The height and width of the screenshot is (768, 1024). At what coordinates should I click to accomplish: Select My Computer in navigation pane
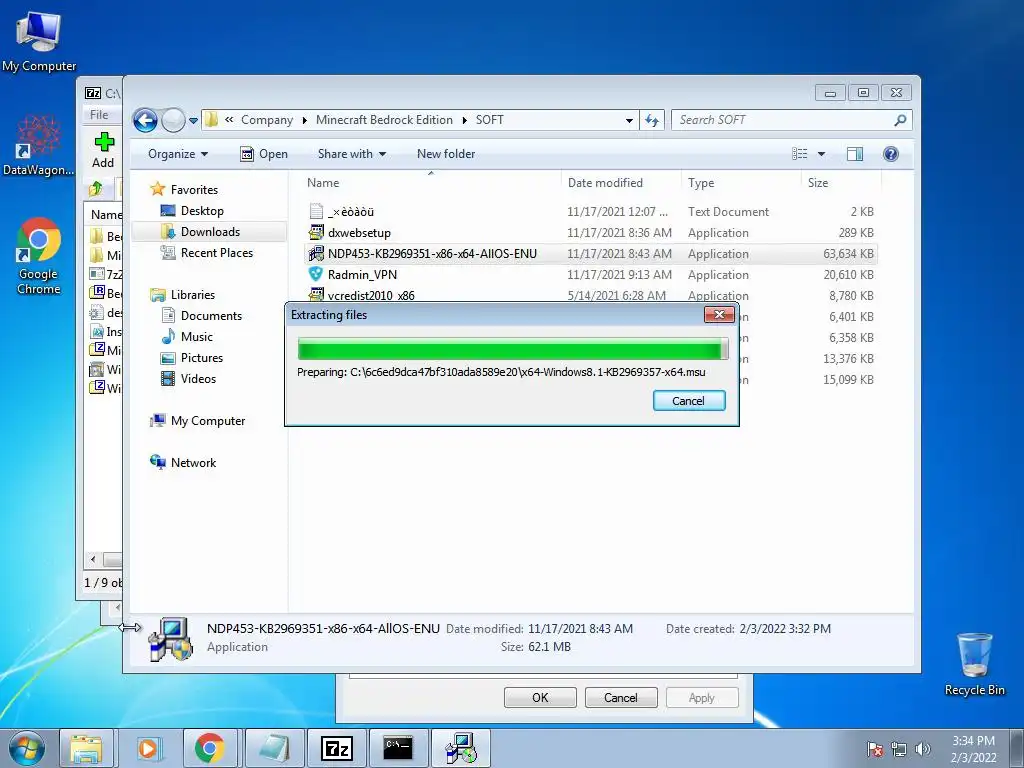click(x=208, y=421)
